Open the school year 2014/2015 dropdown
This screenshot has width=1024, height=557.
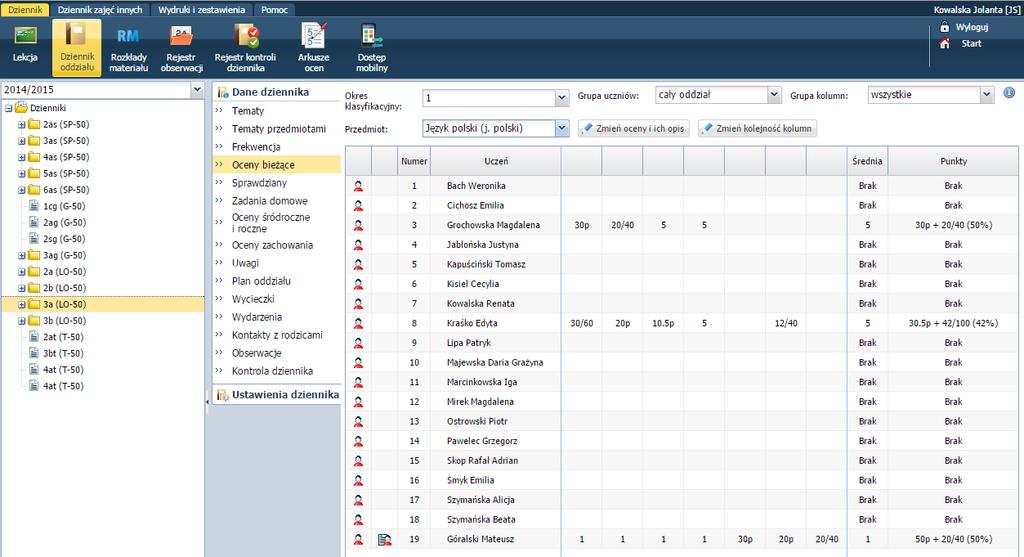point(197,90)
